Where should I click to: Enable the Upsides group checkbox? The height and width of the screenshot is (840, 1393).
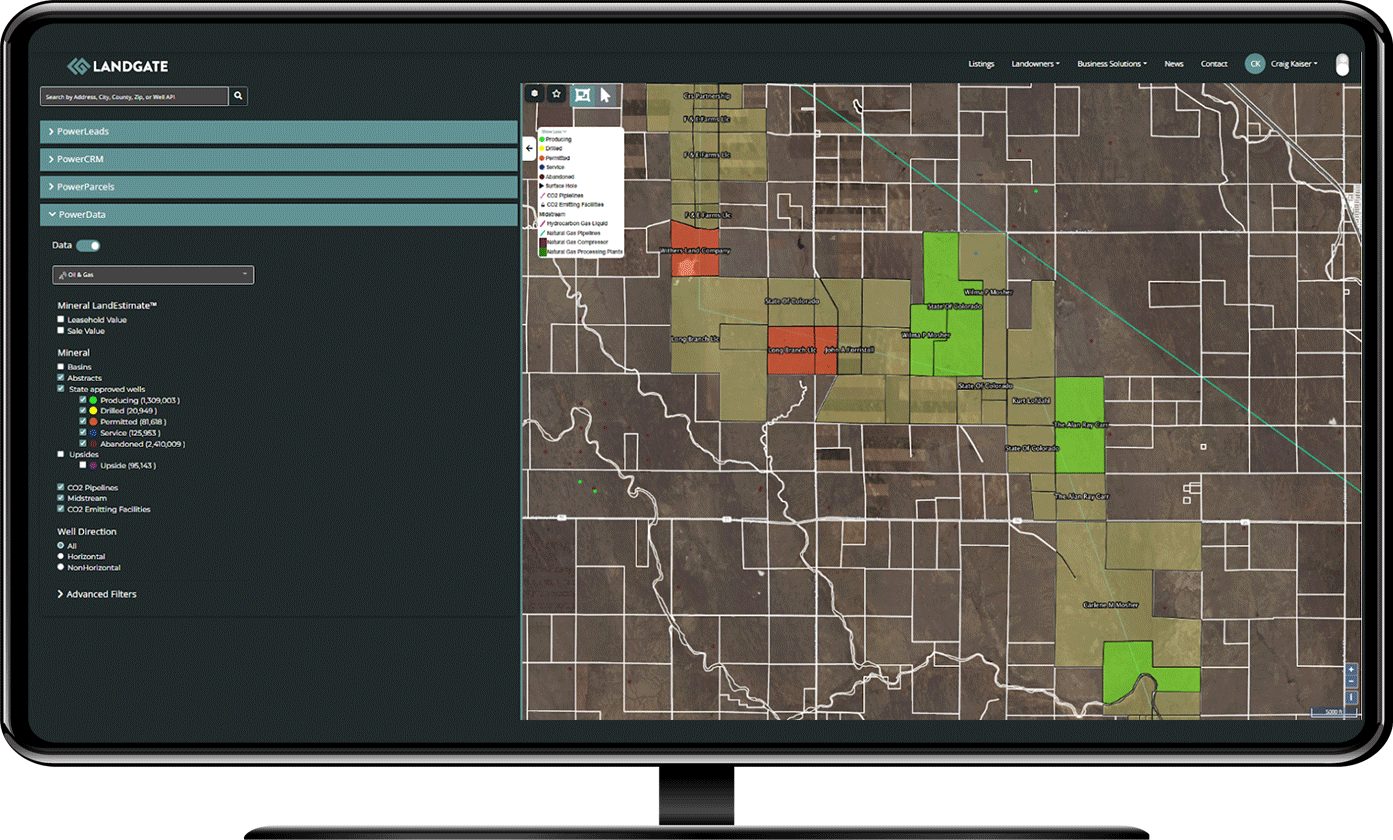click(x=61, y=454)
